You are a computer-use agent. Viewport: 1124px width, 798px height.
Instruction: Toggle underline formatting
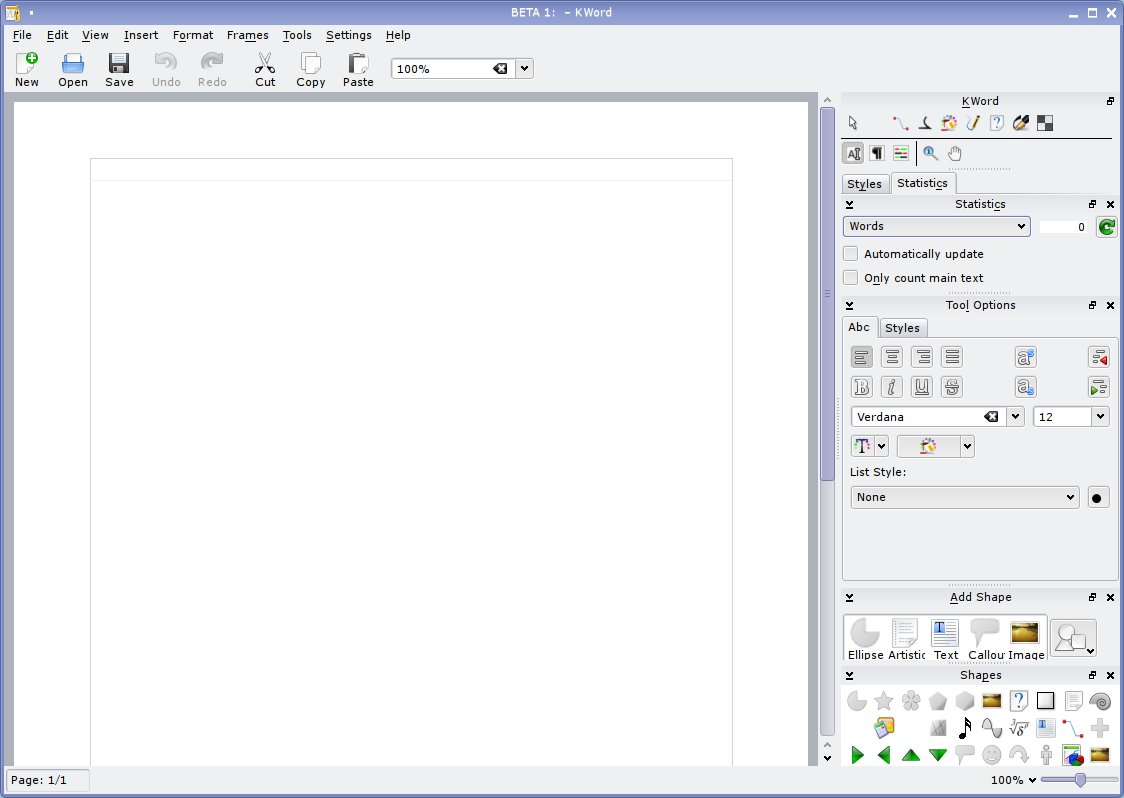922,387
